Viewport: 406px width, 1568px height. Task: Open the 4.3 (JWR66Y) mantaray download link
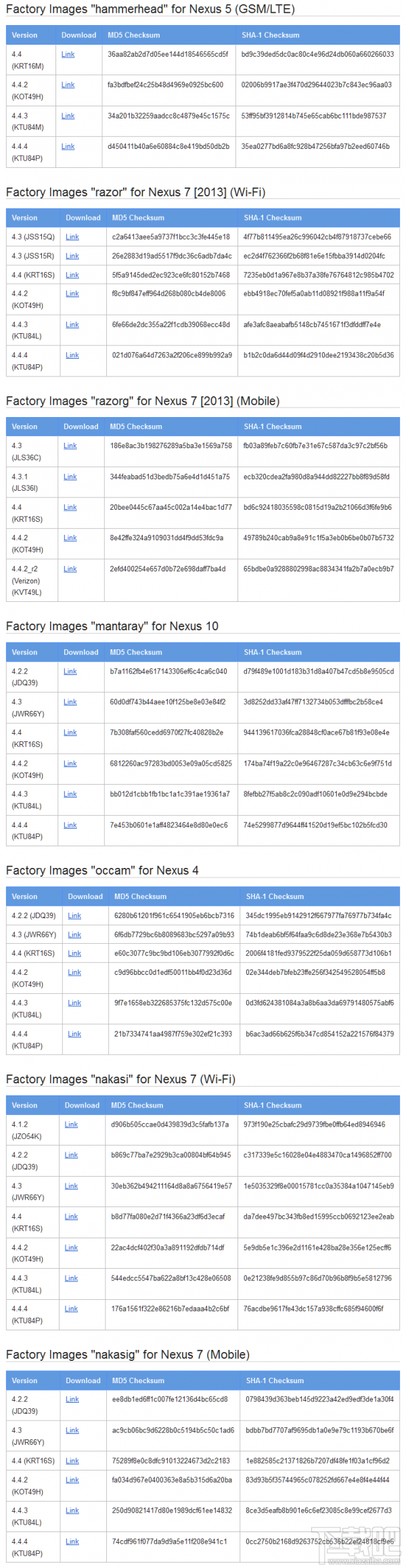pos(70,702)
